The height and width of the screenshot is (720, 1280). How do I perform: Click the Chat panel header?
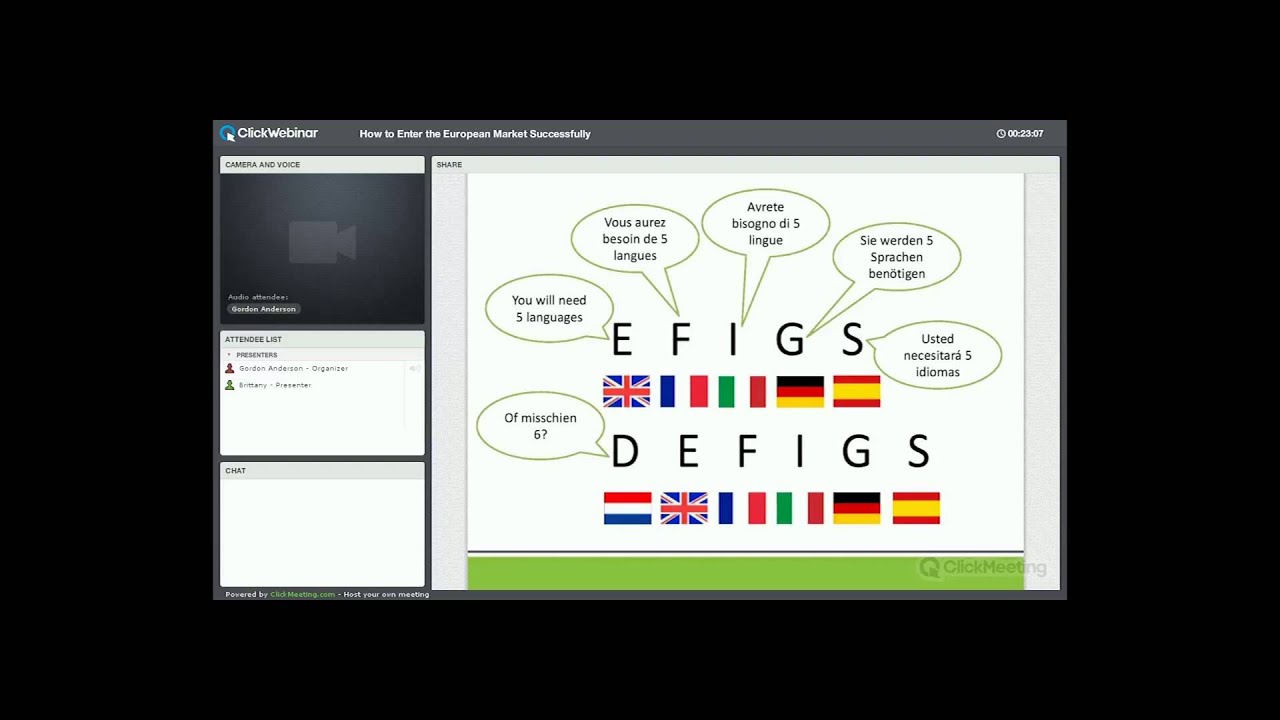[x=322, y=470]
